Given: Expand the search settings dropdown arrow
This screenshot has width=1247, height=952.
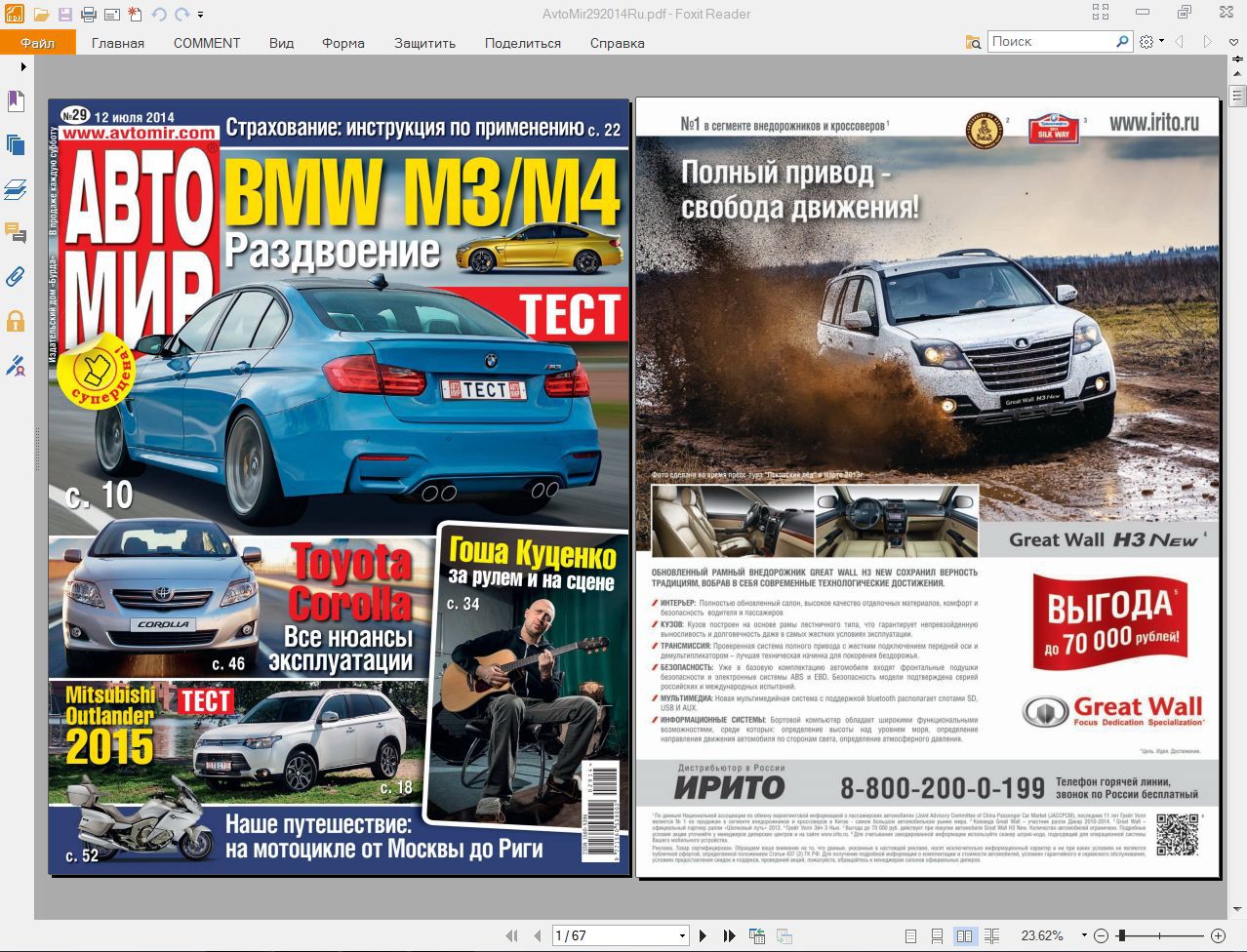Looking at the screenshot, I should click(1161, 42).
